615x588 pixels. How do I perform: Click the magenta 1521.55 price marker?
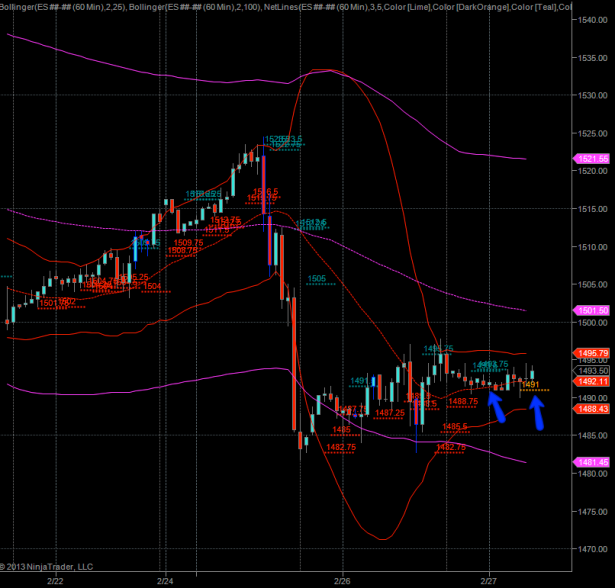(593, 159)
